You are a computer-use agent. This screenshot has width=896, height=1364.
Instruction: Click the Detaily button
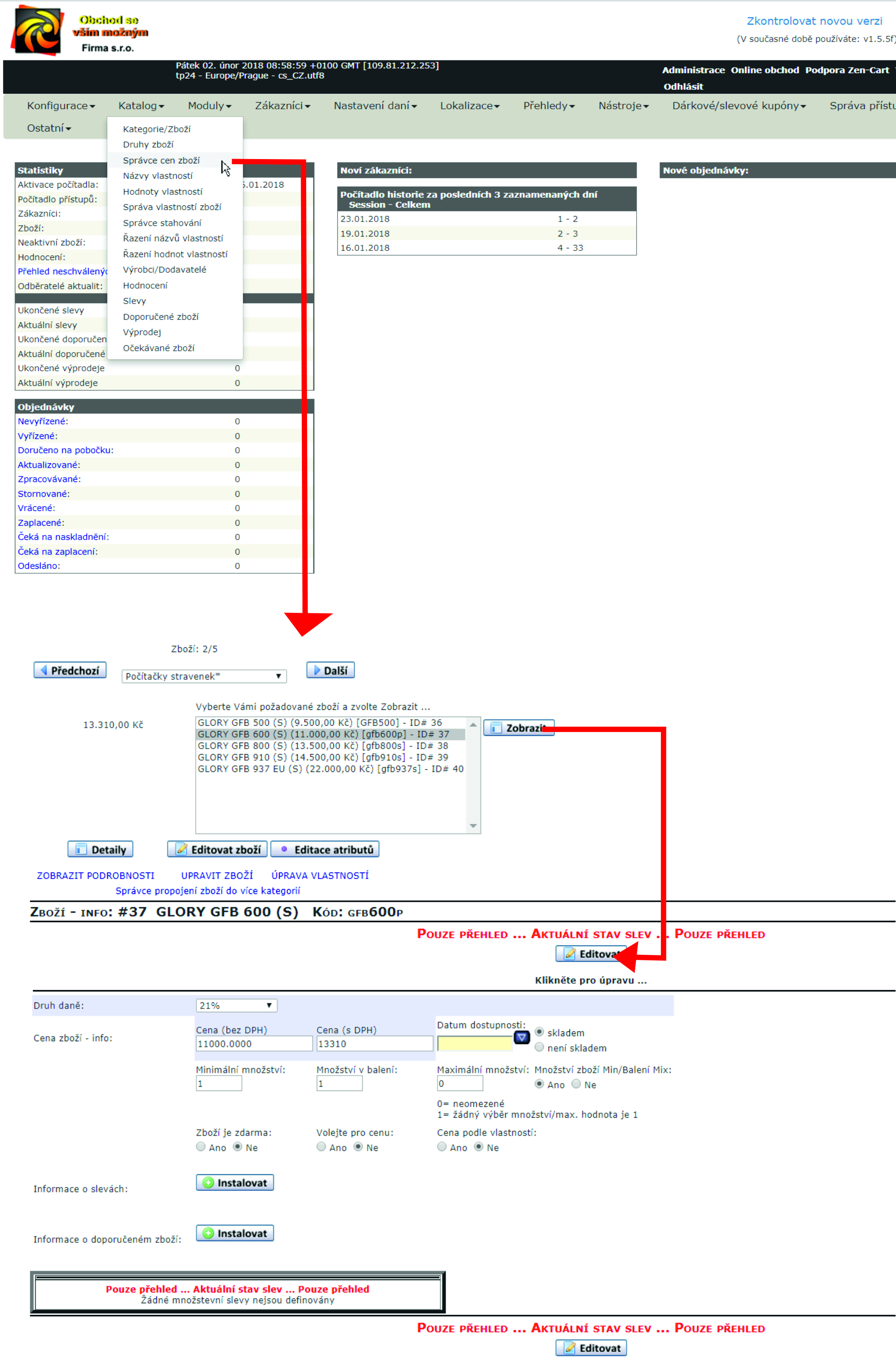pos(100,849)
